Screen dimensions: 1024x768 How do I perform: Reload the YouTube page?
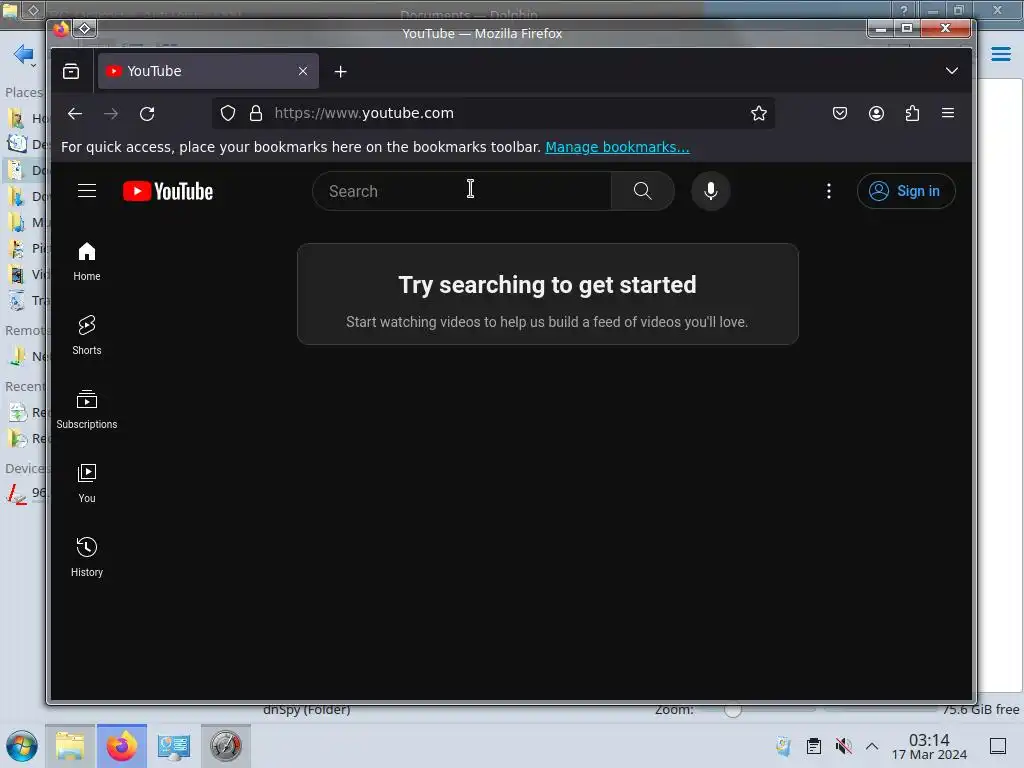click(147, 114)
